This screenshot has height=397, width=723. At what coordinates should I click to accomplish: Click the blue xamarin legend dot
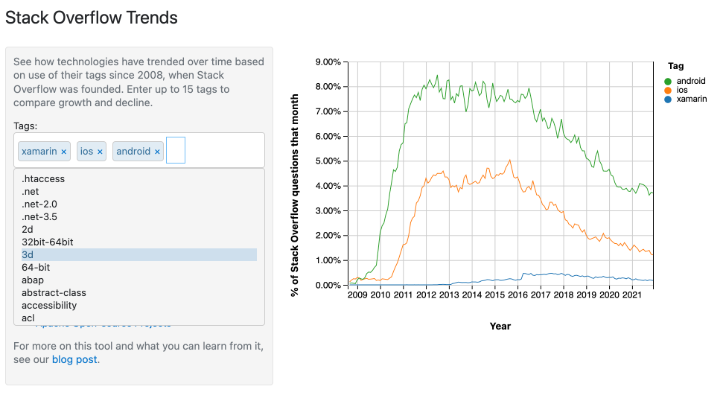[x=668, y=99]
